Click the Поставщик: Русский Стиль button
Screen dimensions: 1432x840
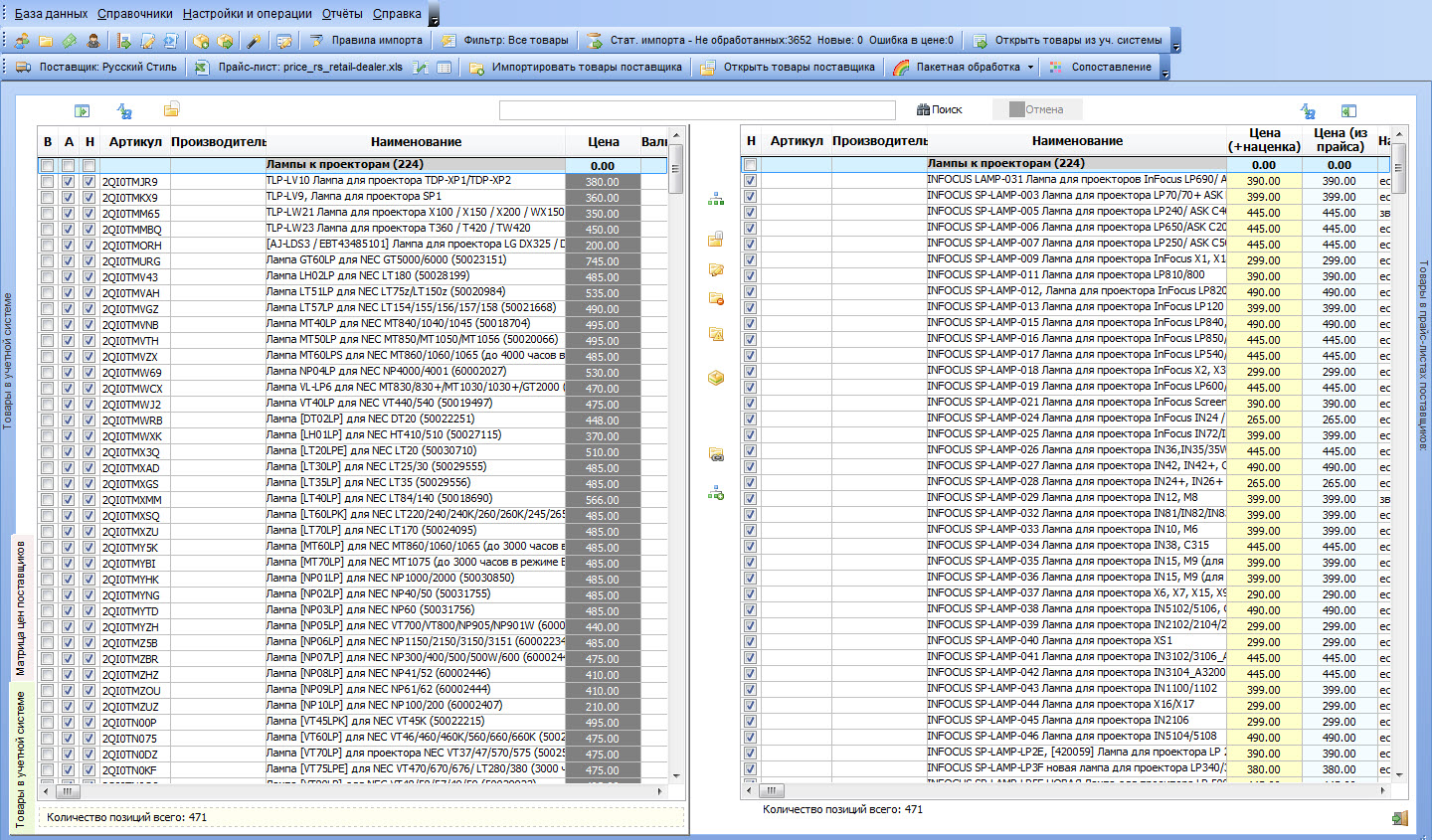point(96,68)
